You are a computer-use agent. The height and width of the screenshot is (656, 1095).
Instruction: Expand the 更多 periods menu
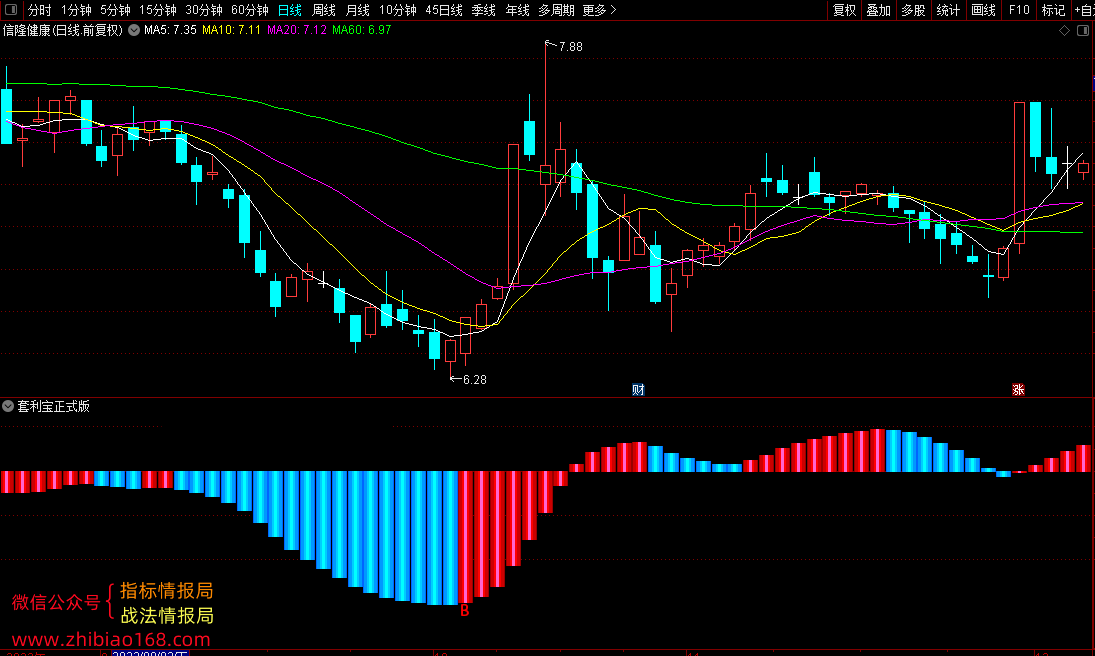pos(599,10)
